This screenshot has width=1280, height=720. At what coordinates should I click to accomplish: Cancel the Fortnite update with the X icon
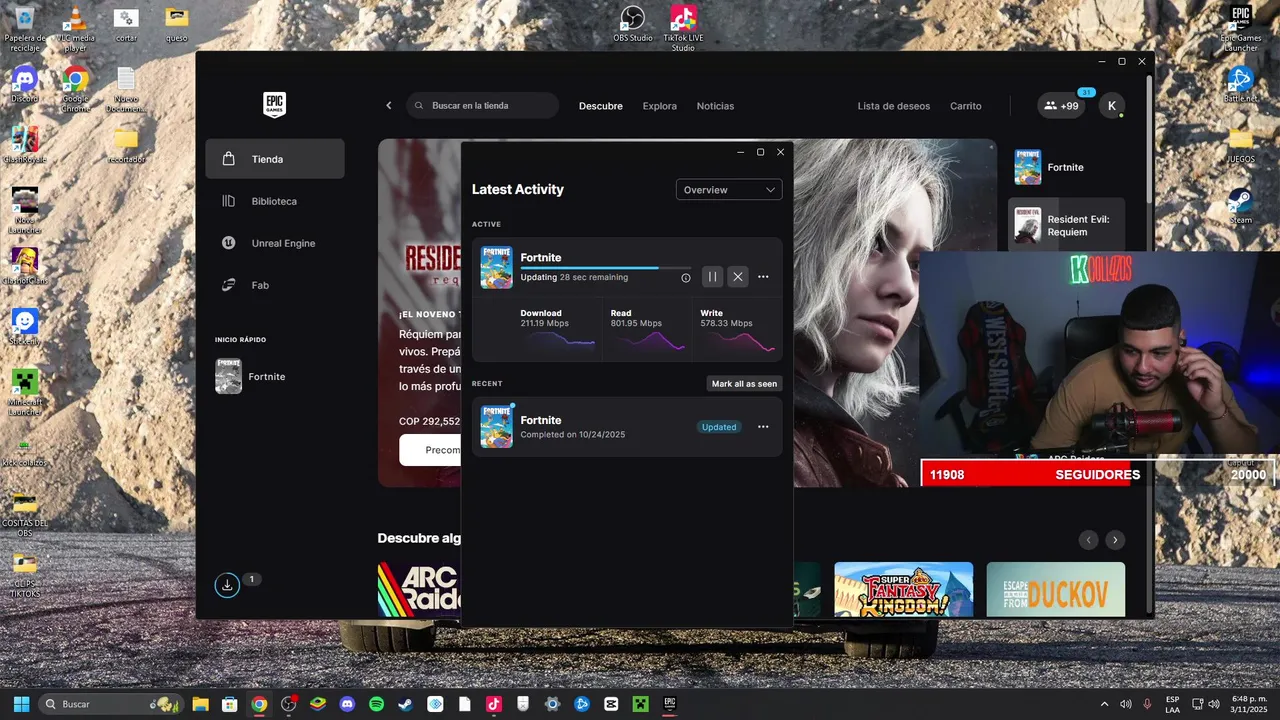pyautogui.click(x=738, y=277)
